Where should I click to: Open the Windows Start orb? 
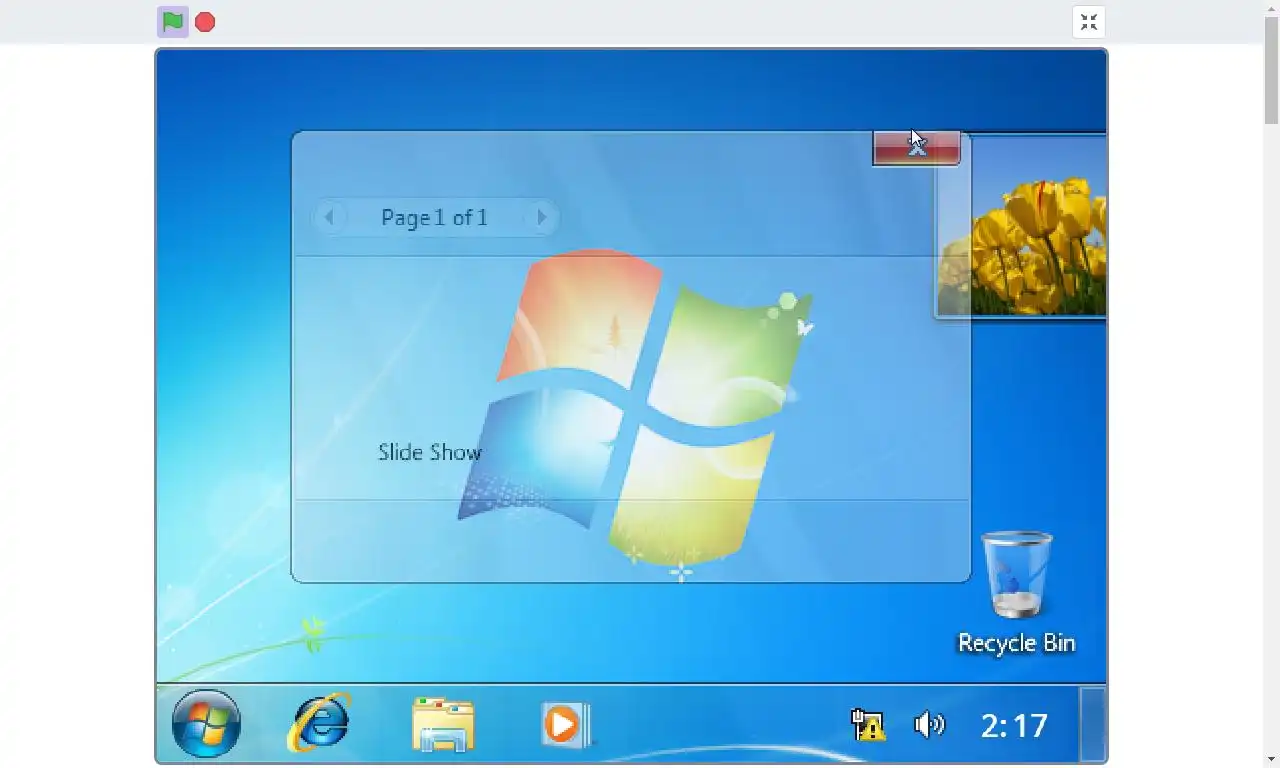(x=206, y=723)
